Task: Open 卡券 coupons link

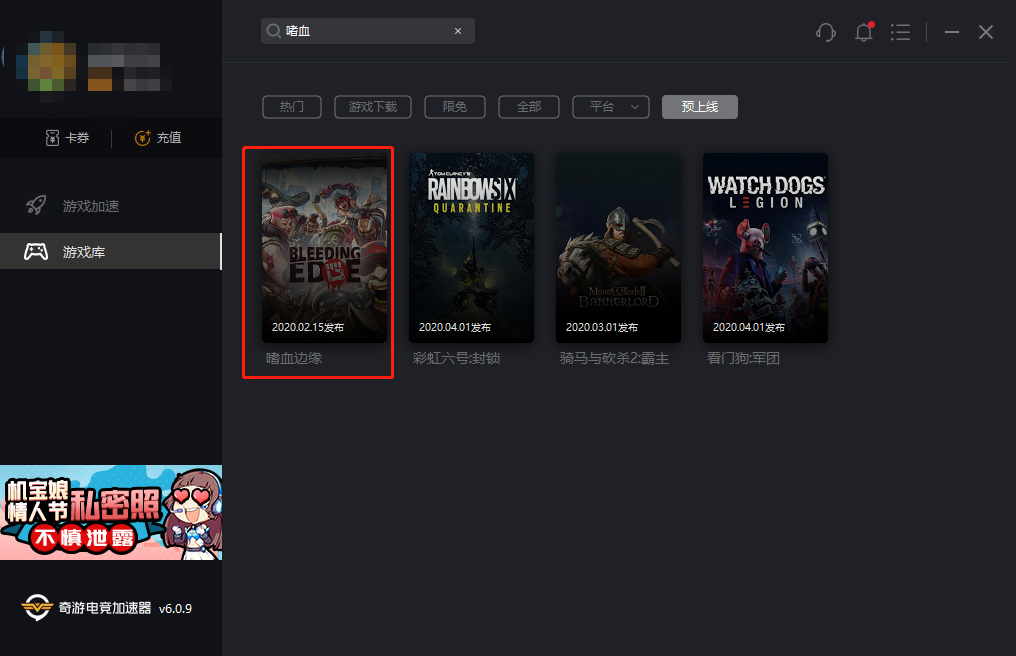Action: [67, 137]
